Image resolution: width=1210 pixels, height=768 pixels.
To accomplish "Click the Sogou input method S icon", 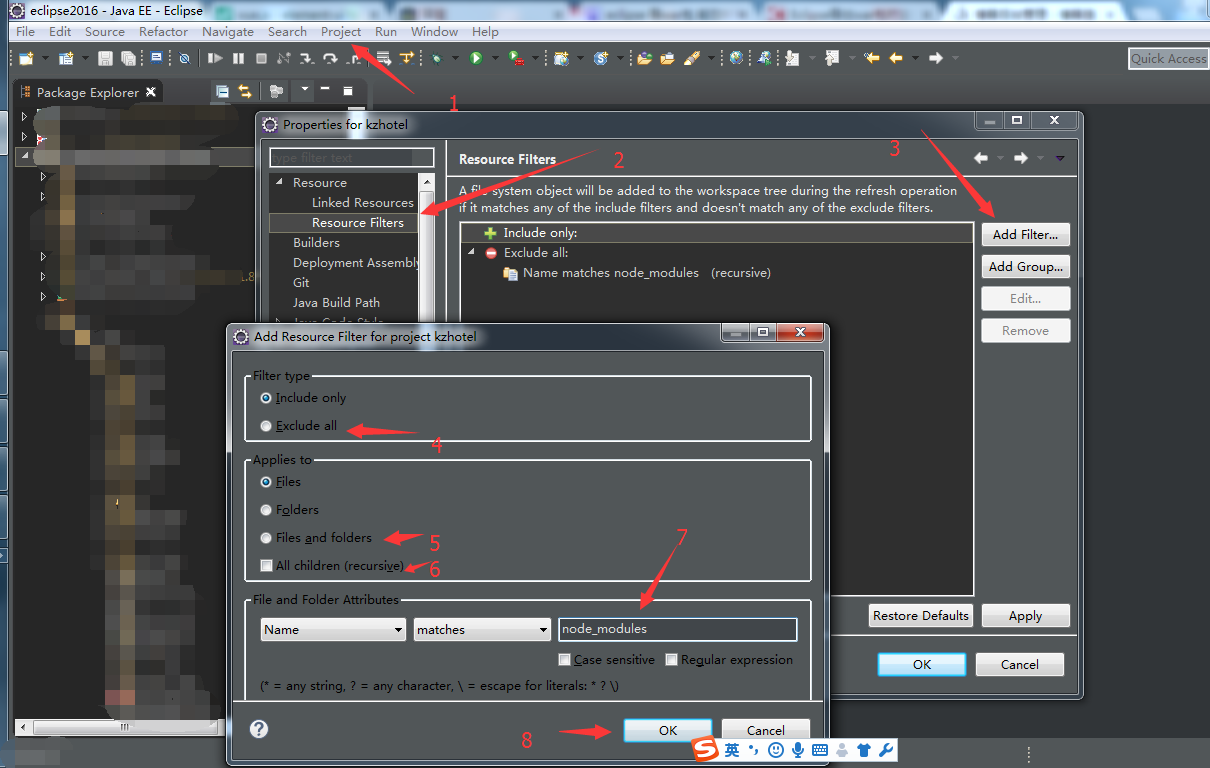I will pyautogui.click(x=707, y=750).
